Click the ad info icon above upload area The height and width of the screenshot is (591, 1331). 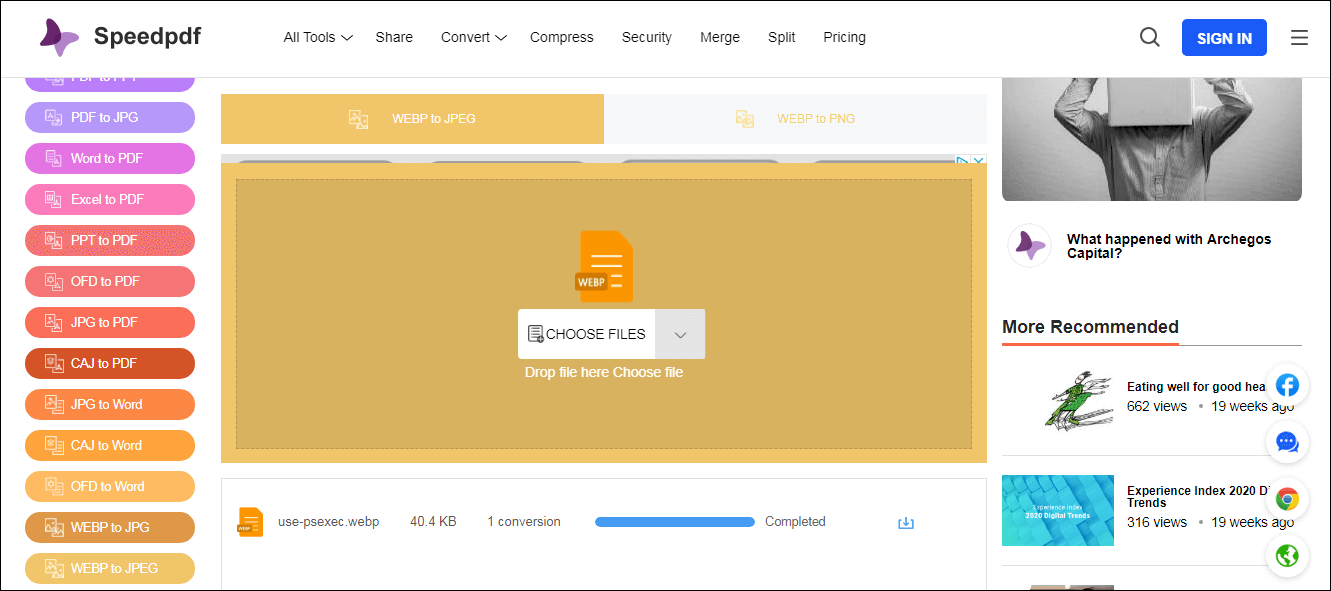tap(963, 161)
